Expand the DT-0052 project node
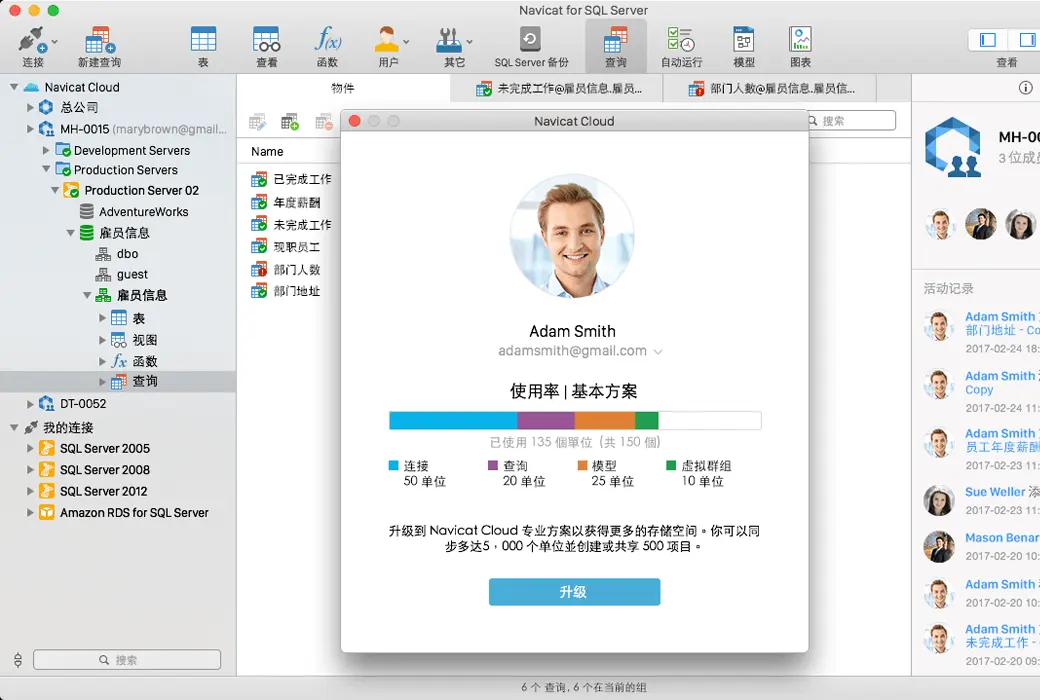 coord(30,403)
